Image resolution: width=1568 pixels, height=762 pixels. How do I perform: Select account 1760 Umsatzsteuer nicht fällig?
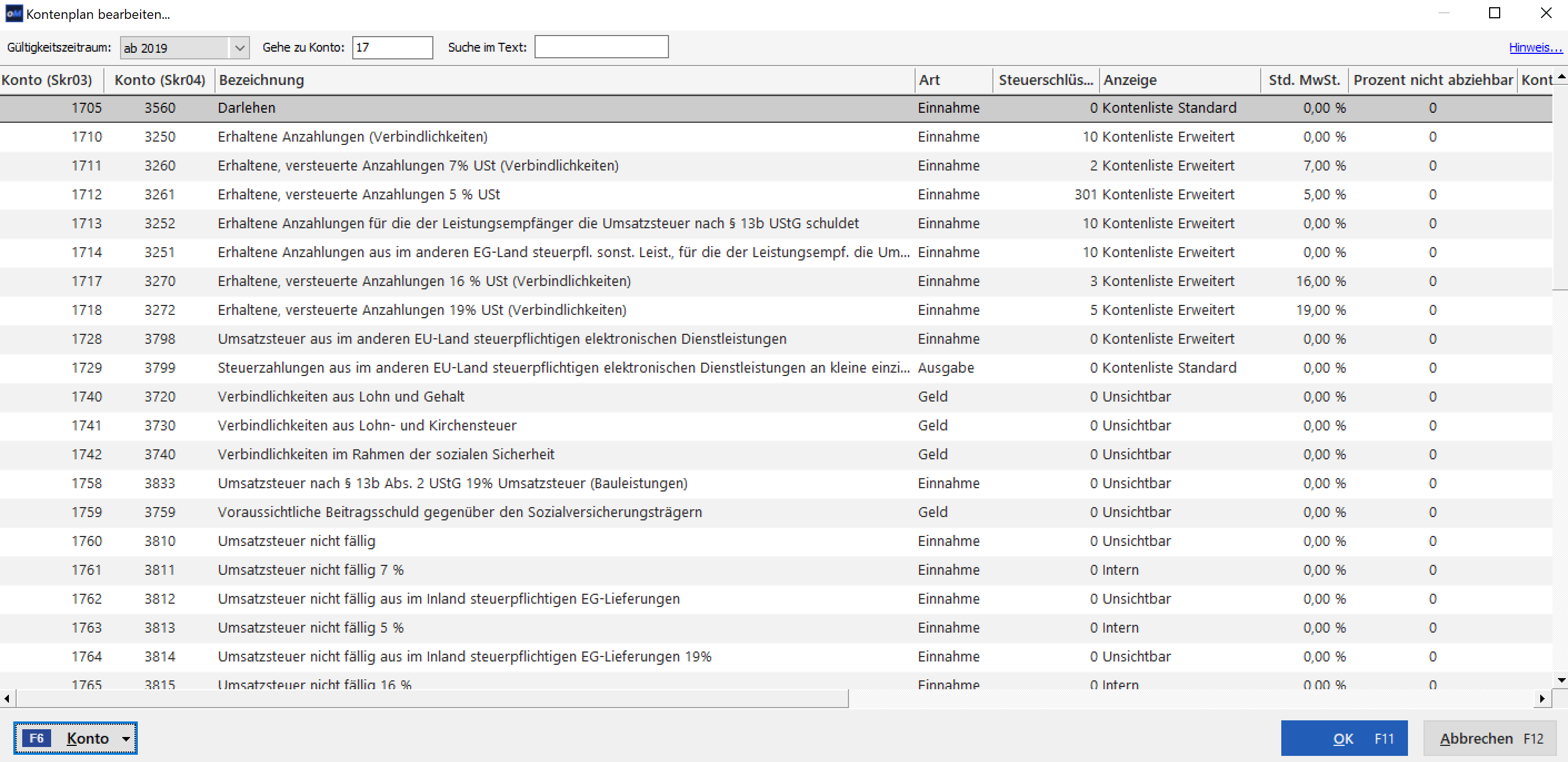tap(776, 542)
